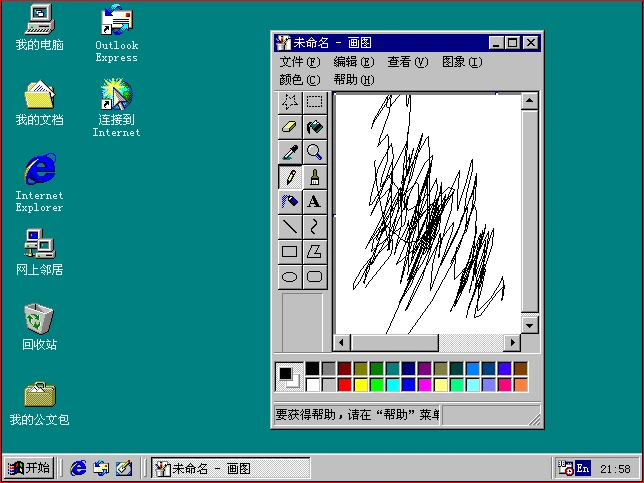The height and width of the screenshot is (483, 644).
Task: Pick the dark gray color swatch
Action: (328, 369)
